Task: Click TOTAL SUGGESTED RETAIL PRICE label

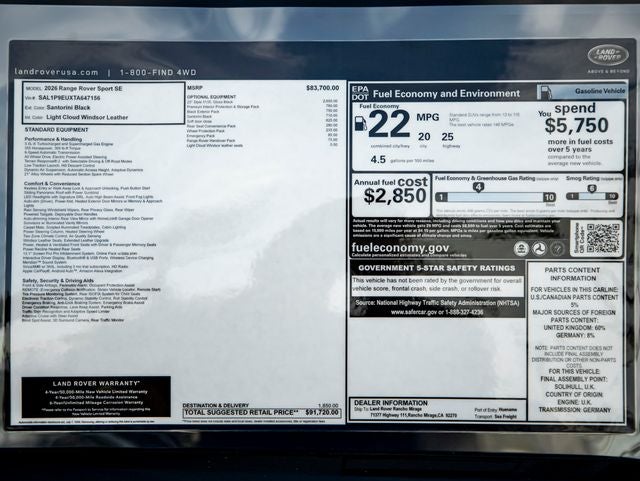Action: coord(241,412)
